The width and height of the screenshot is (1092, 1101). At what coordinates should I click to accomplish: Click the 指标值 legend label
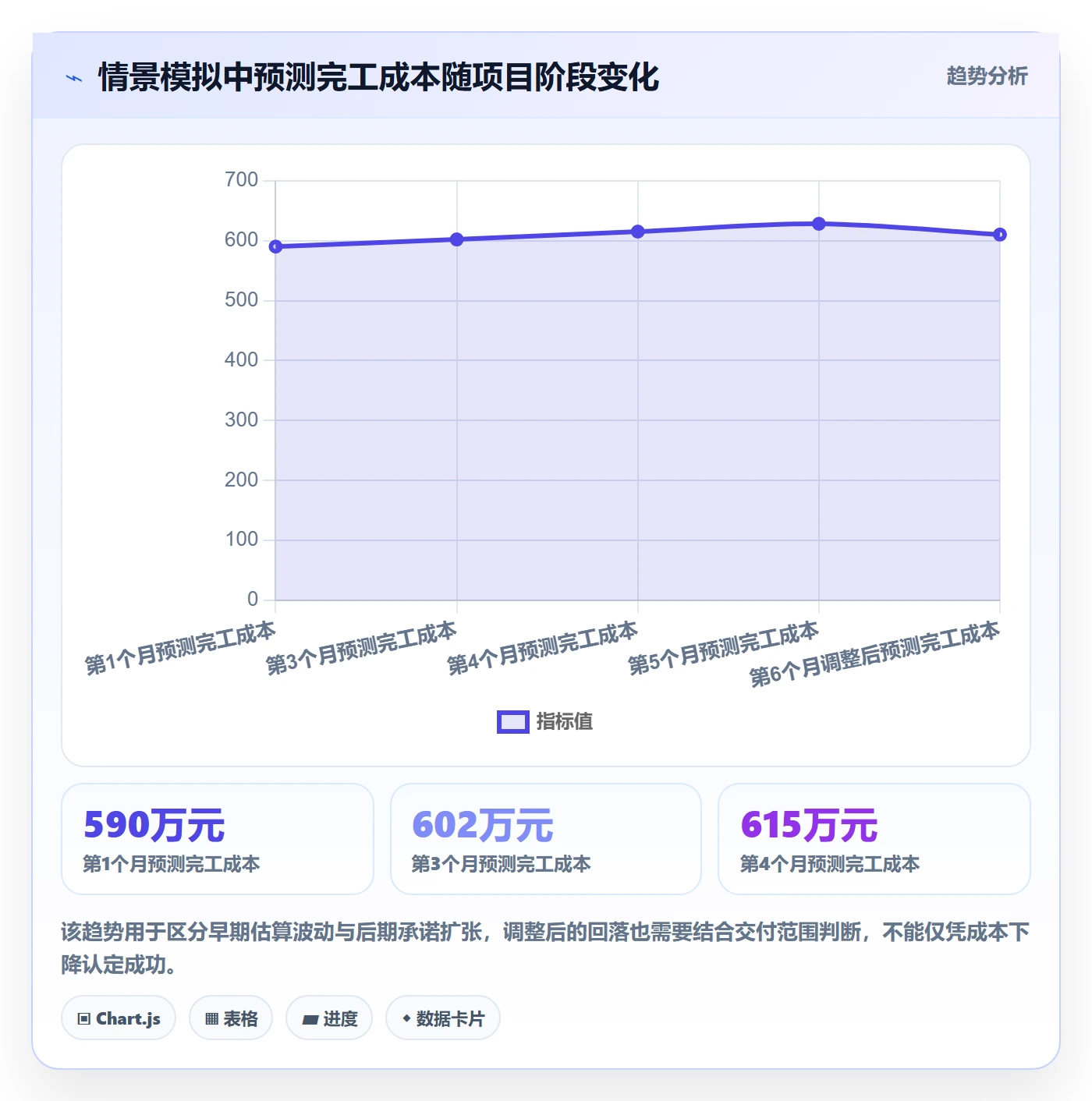565,722
